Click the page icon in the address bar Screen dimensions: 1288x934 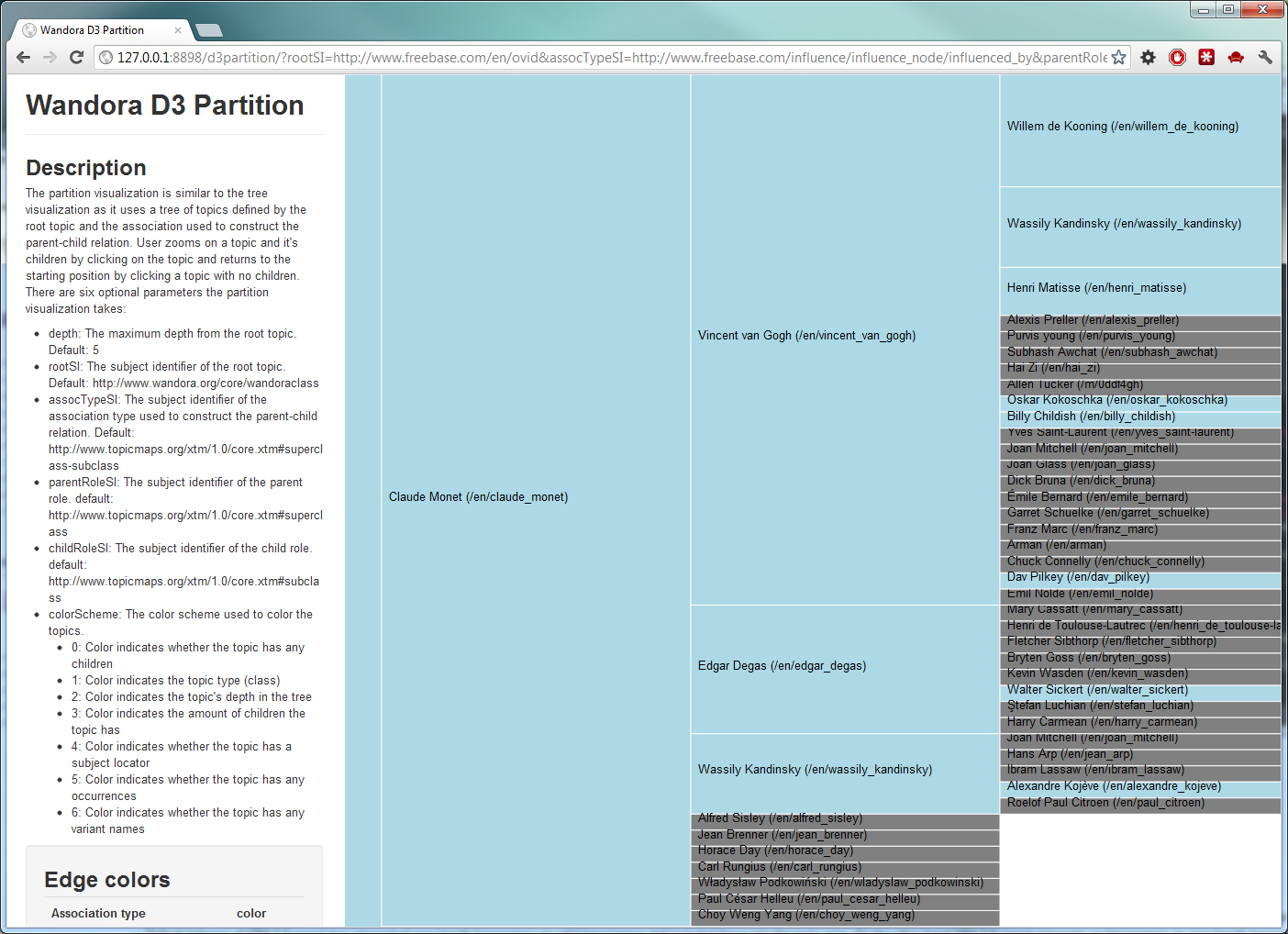104,57
